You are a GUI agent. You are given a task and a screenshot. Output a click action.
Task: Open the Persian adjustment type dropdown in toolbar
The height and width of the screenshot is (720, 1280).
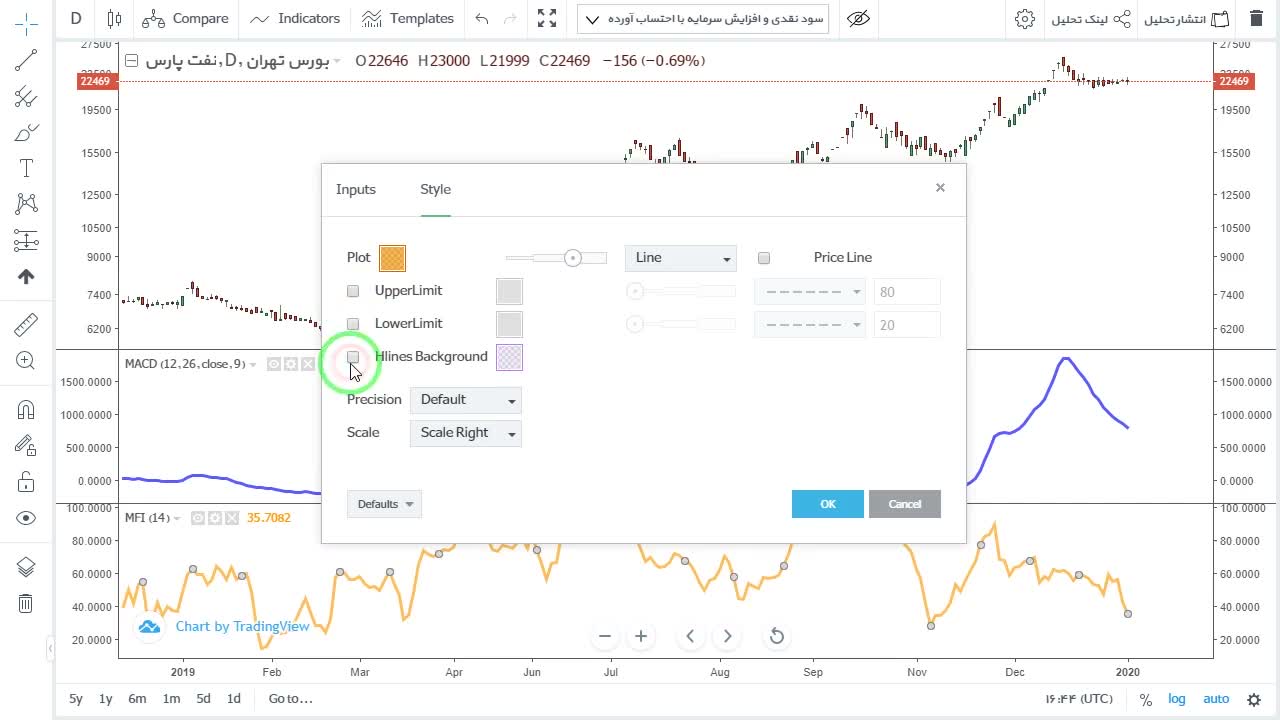[x=704, y=19]
